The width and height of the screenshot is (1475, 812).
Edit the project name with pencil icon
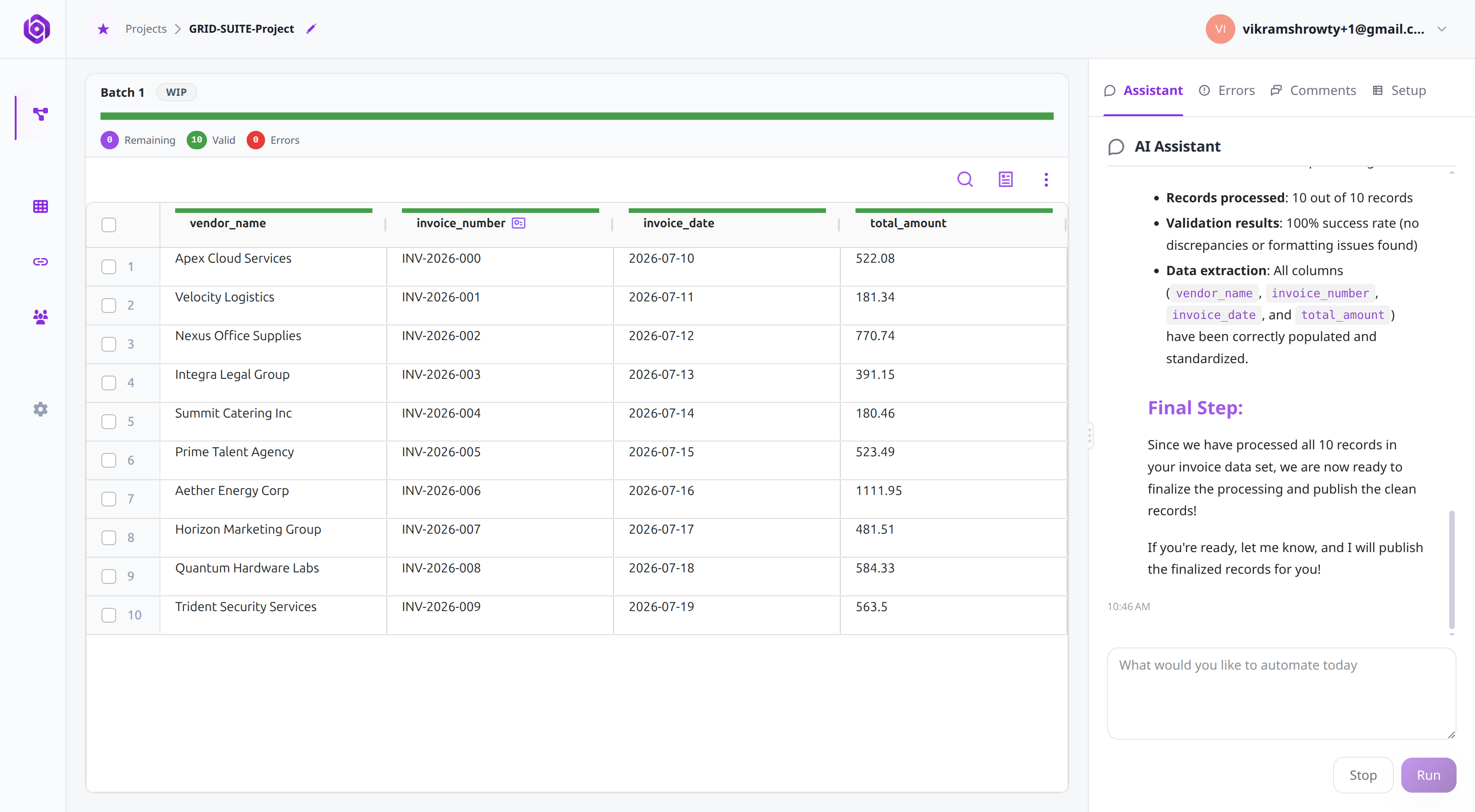click(x=311, y=29)
